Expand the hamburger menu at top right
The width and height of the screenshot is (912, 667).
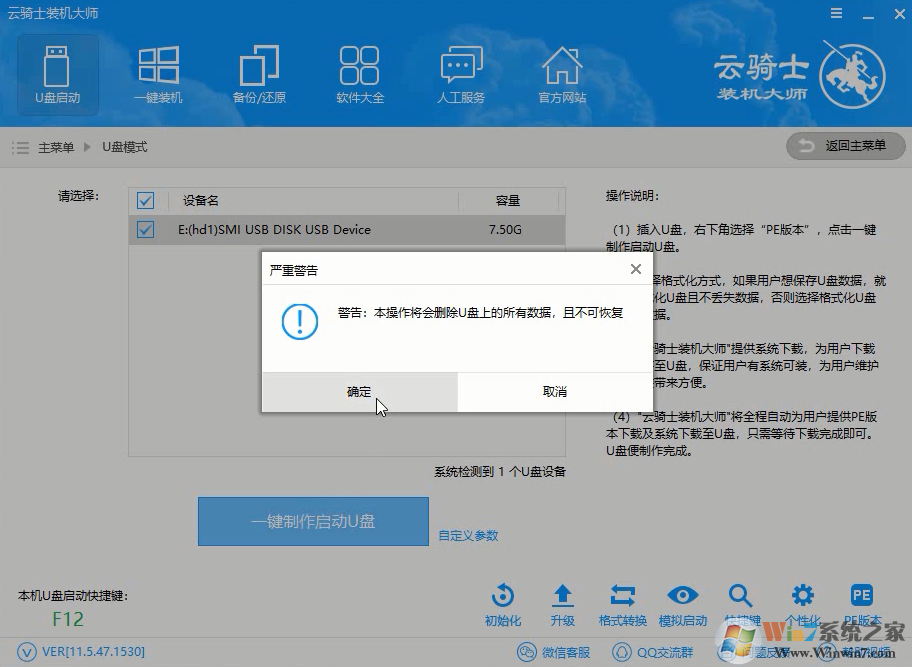click(838, 13)
